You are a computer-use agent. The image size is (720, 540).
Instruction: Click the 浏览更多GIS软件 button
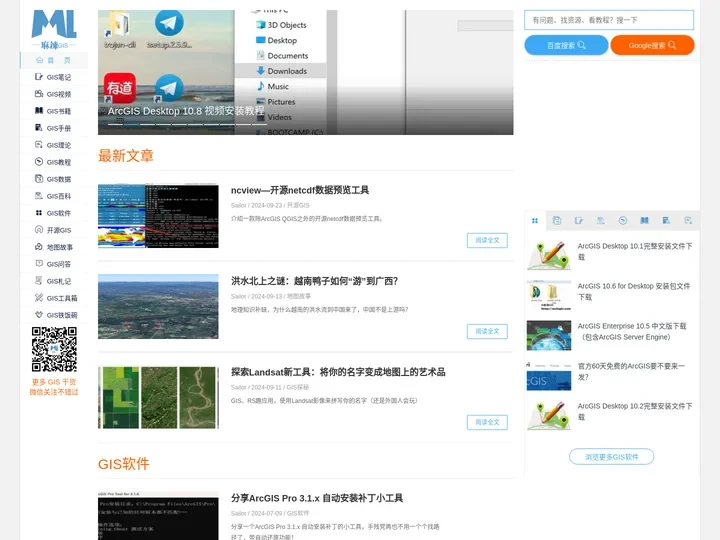click(612, 457)
